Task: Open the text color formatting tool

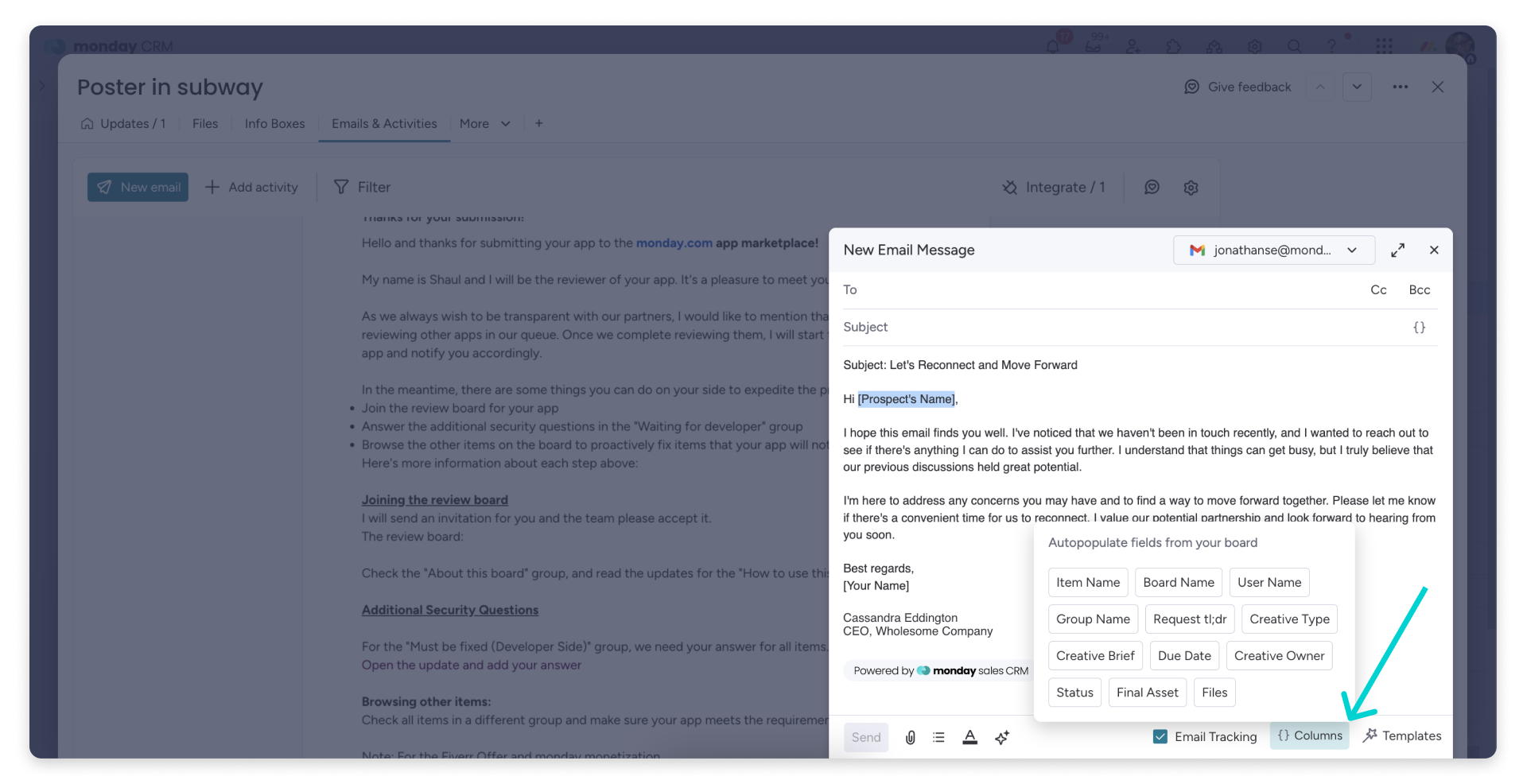Action: click(969, 737)
